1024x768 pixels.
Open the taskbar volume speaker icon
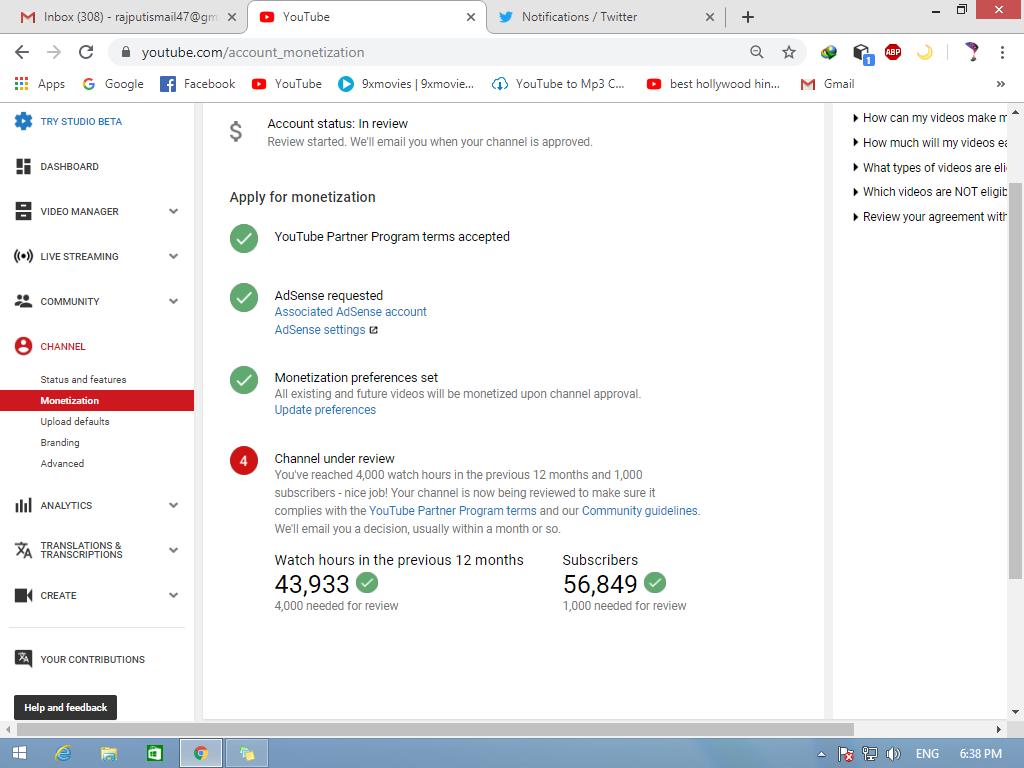pos(893,754)
